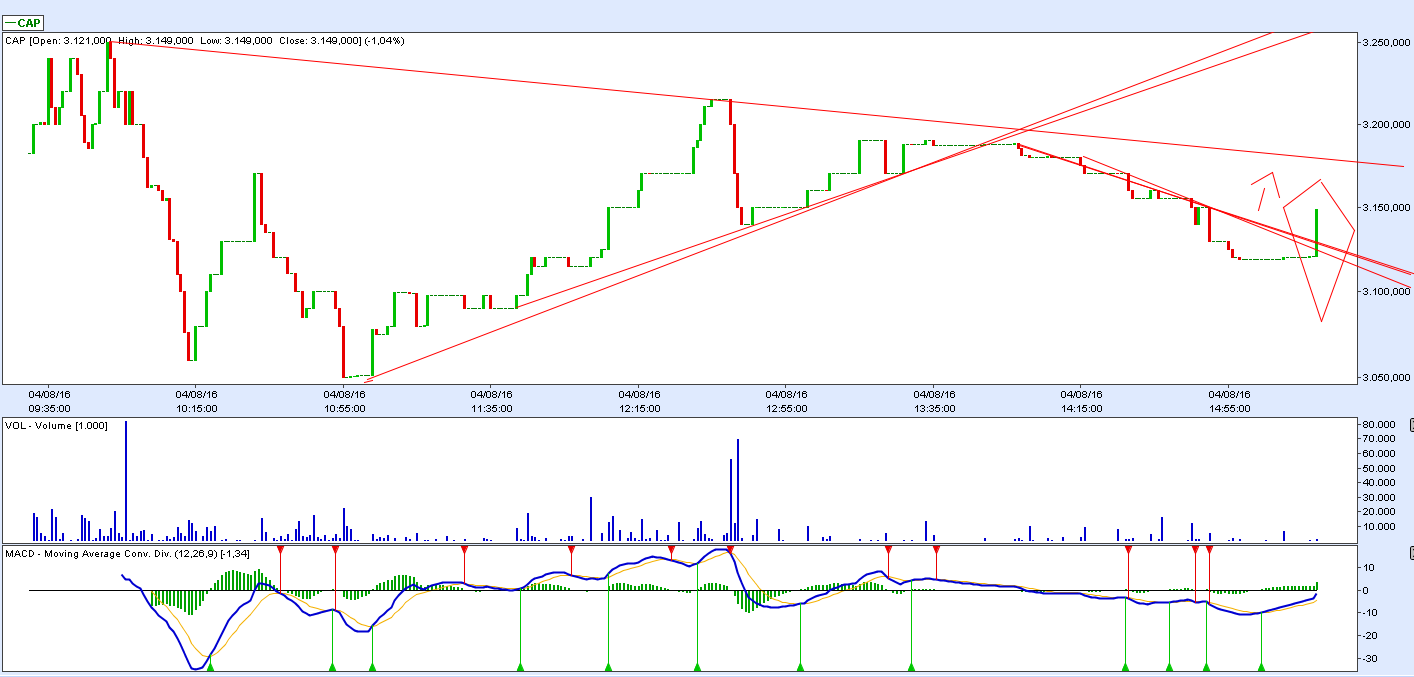Click the MACD Moving Average Conv. Div. title
This screenshot has width=1414, height=677.
[127, 552]
